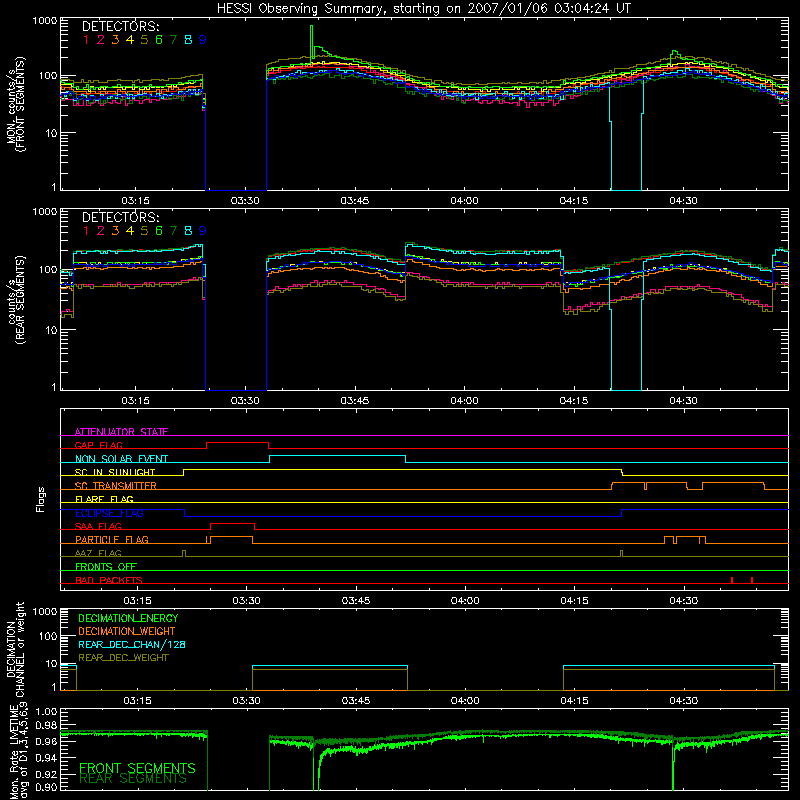Click the SC_IN_SUNLIGHT flag label
The width and height of the screenshot is (800, 800).
115,472
